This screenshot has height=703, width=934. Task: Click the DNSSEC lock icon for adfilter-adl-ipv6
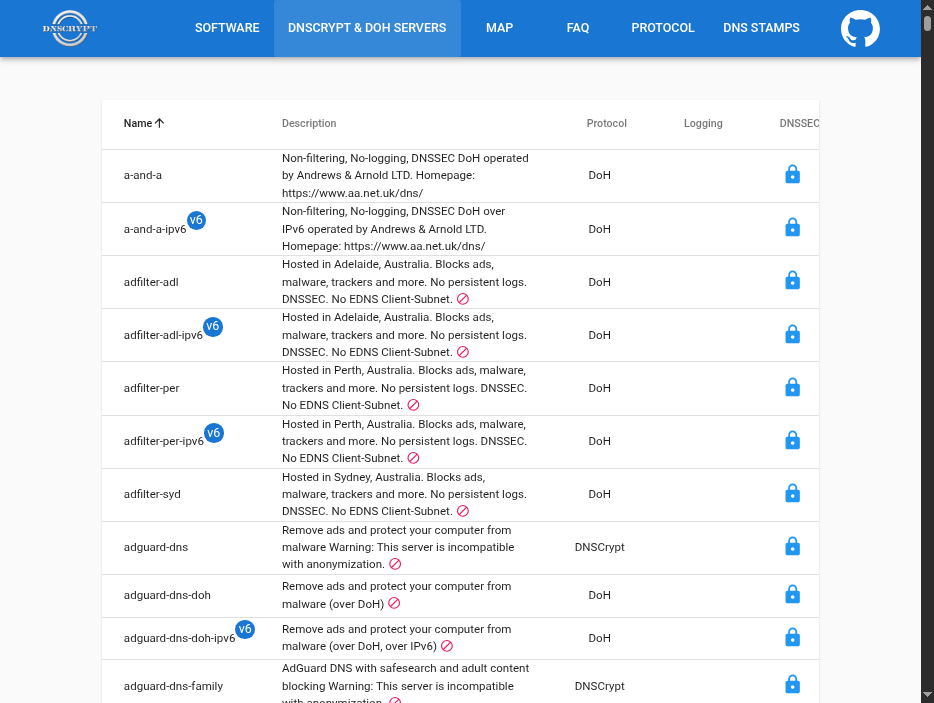792,334
